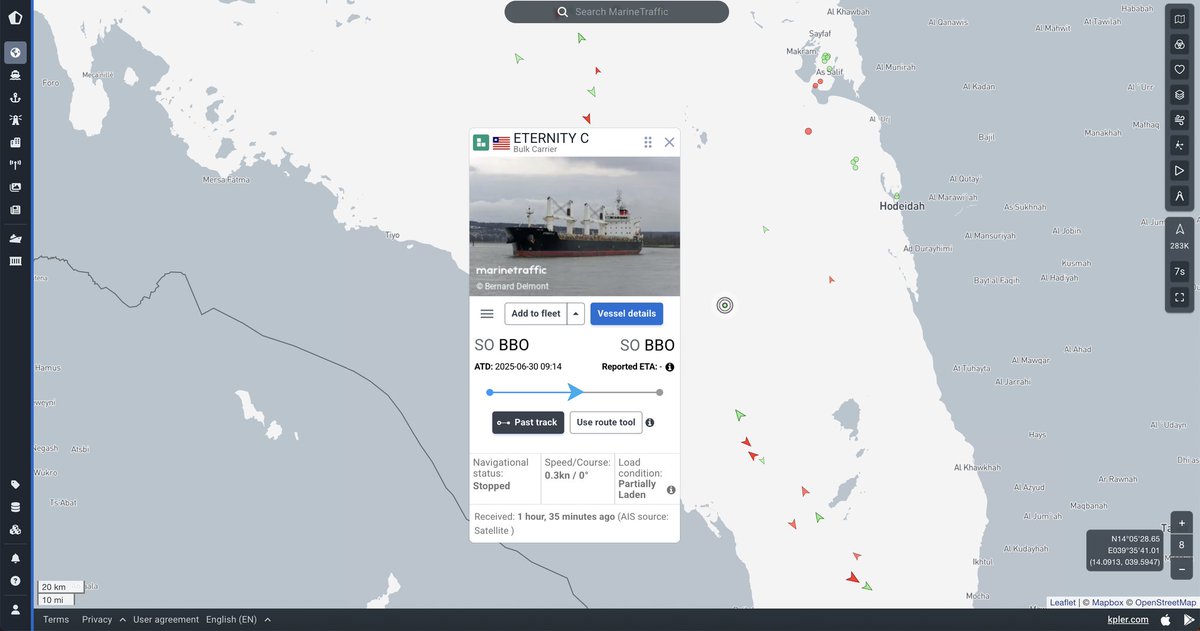The height and width of the screenshot is (631, 1200).
Task: Open the News icon in sidebar
Action: click(x=15, y=210)
